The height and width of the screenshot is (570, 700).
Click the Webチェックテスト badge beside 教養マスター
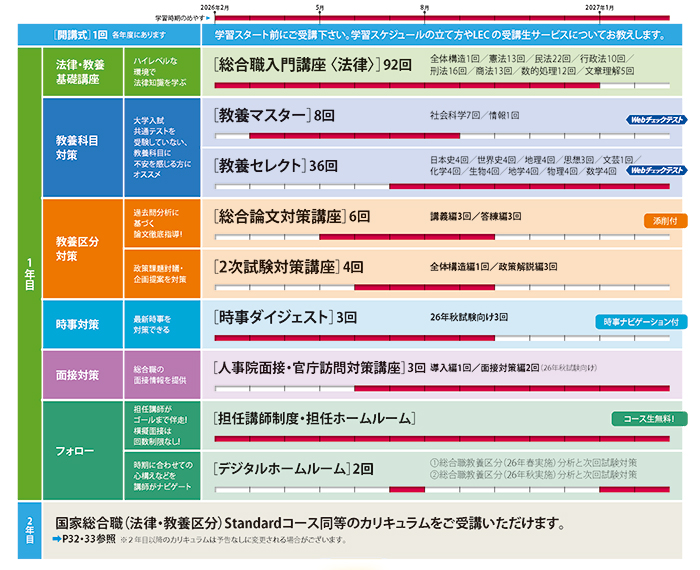(x=656, y=119)
